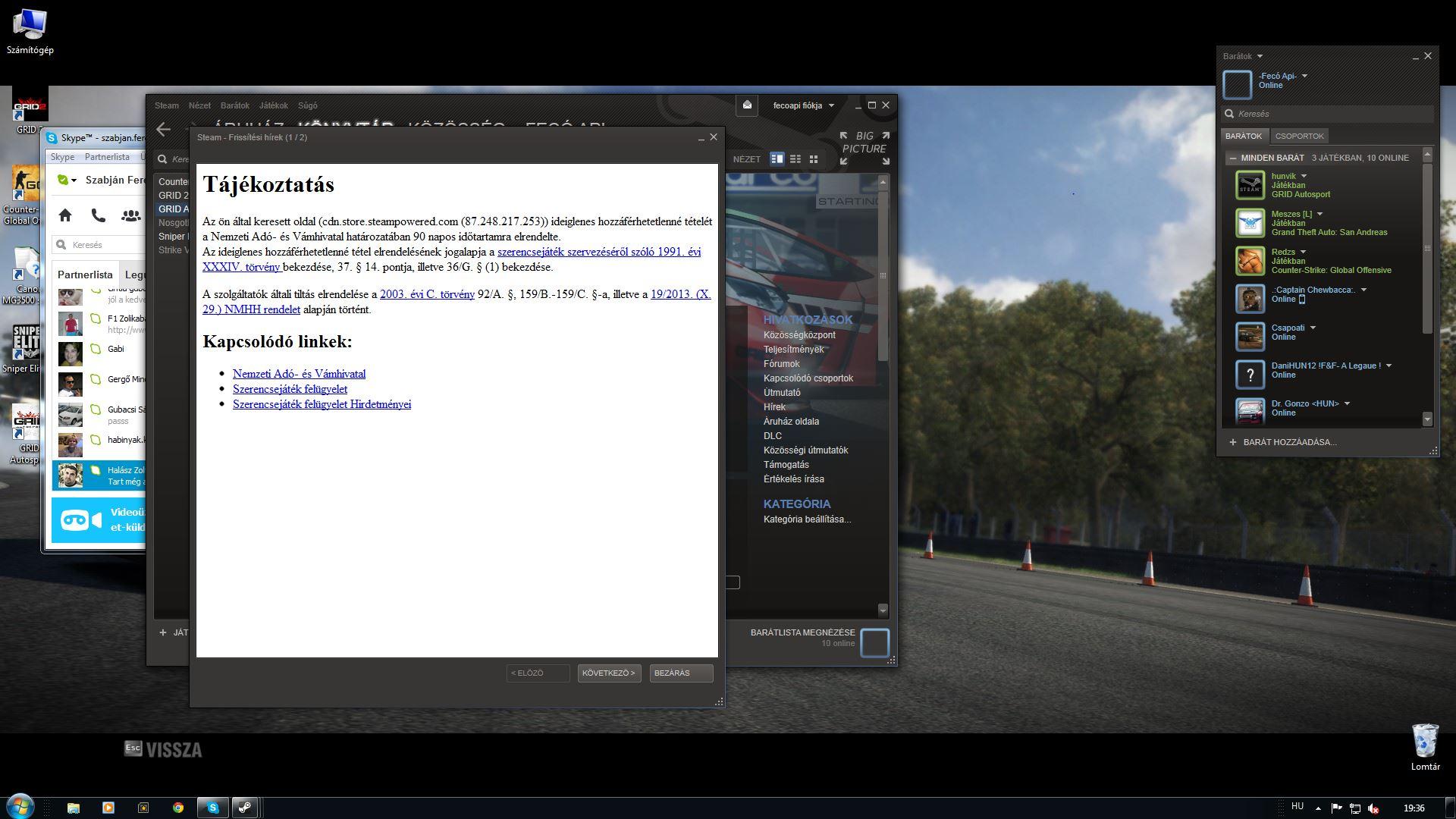Screen dimensions: 1456x819
Task: Open Action Center flag tray icon
Action: pos(1336,808)
